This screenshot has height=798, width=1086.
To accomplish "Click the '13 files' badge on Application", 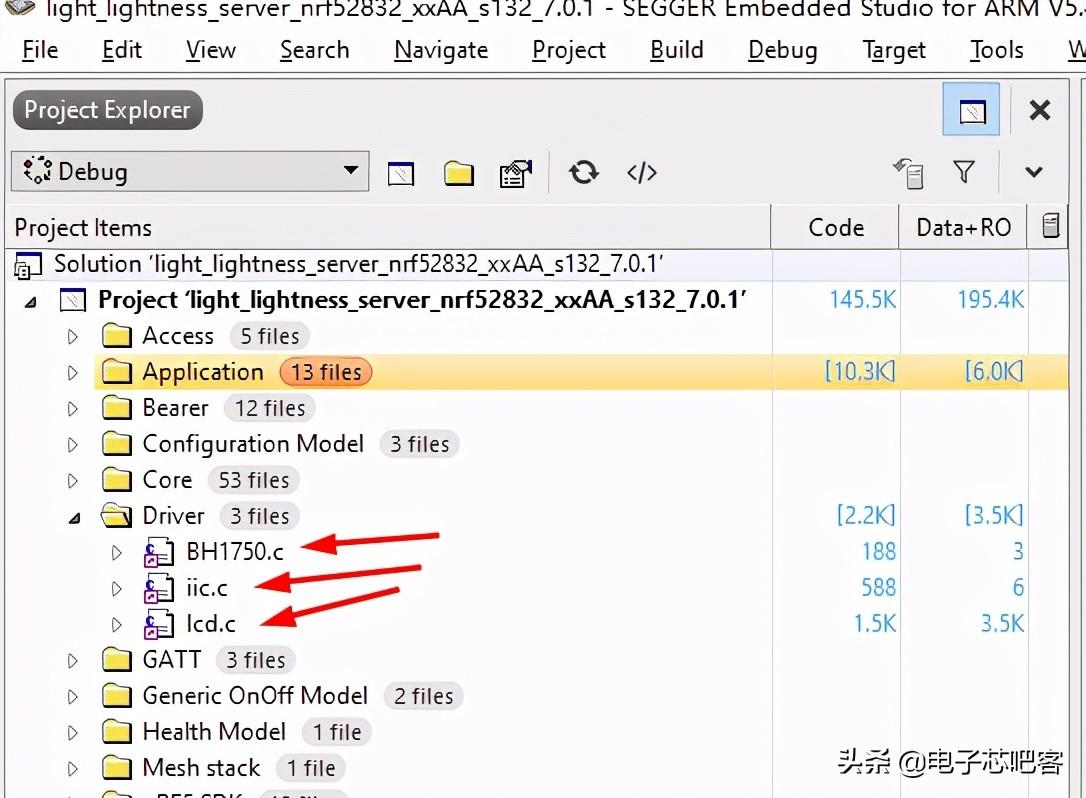I will point(326,372).
